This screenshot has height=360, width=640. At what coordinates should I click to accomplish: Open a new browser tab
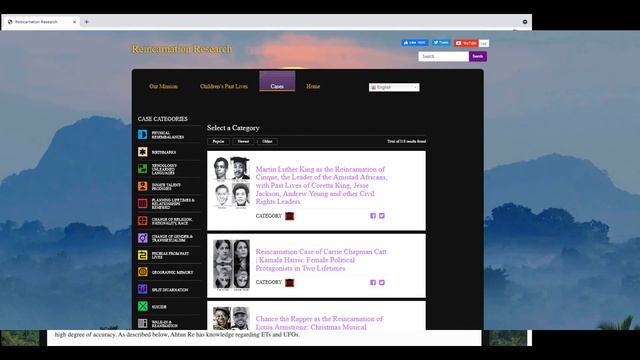[x=87, y=22]
